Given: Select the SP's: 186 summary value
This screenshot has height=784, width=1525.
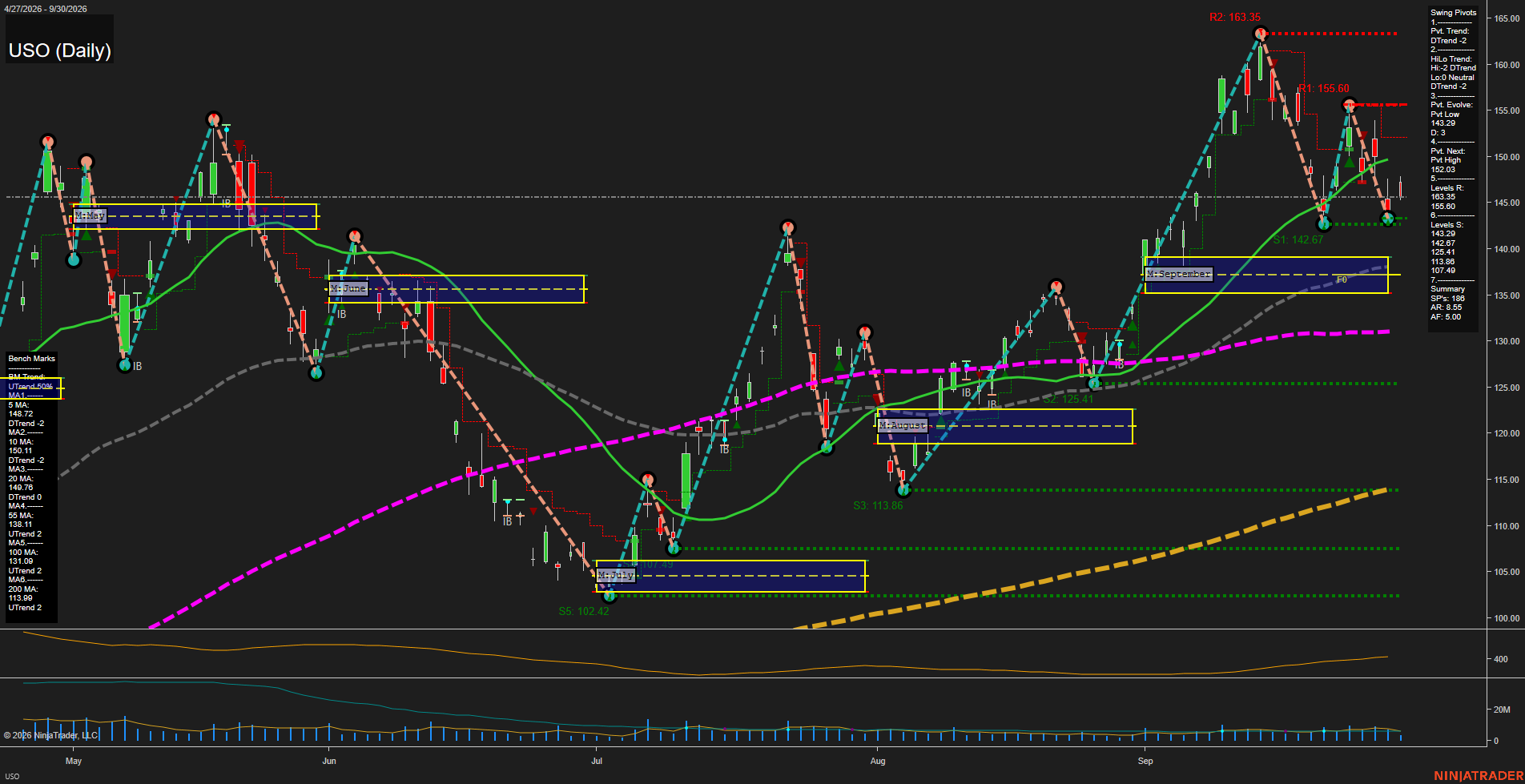Looking at the screenshot, I should 1447,299.
